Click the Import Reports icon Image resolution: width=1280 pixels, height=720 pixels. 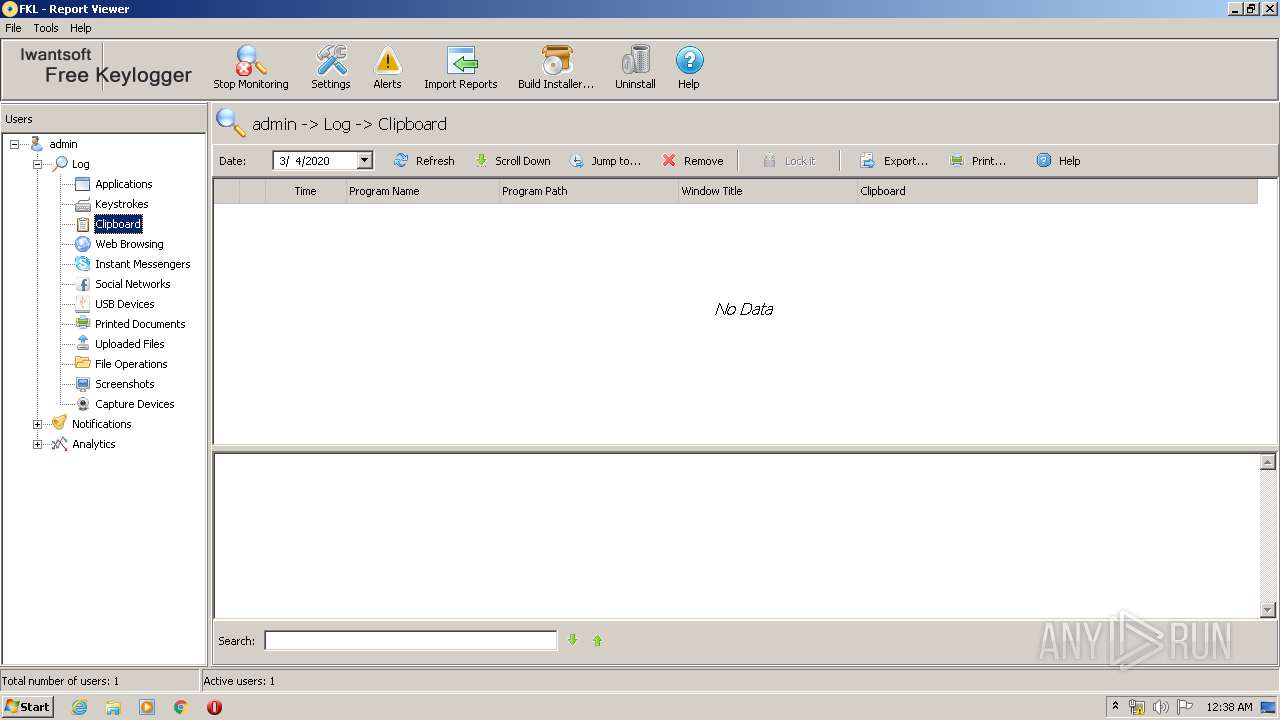click(461, 67)
